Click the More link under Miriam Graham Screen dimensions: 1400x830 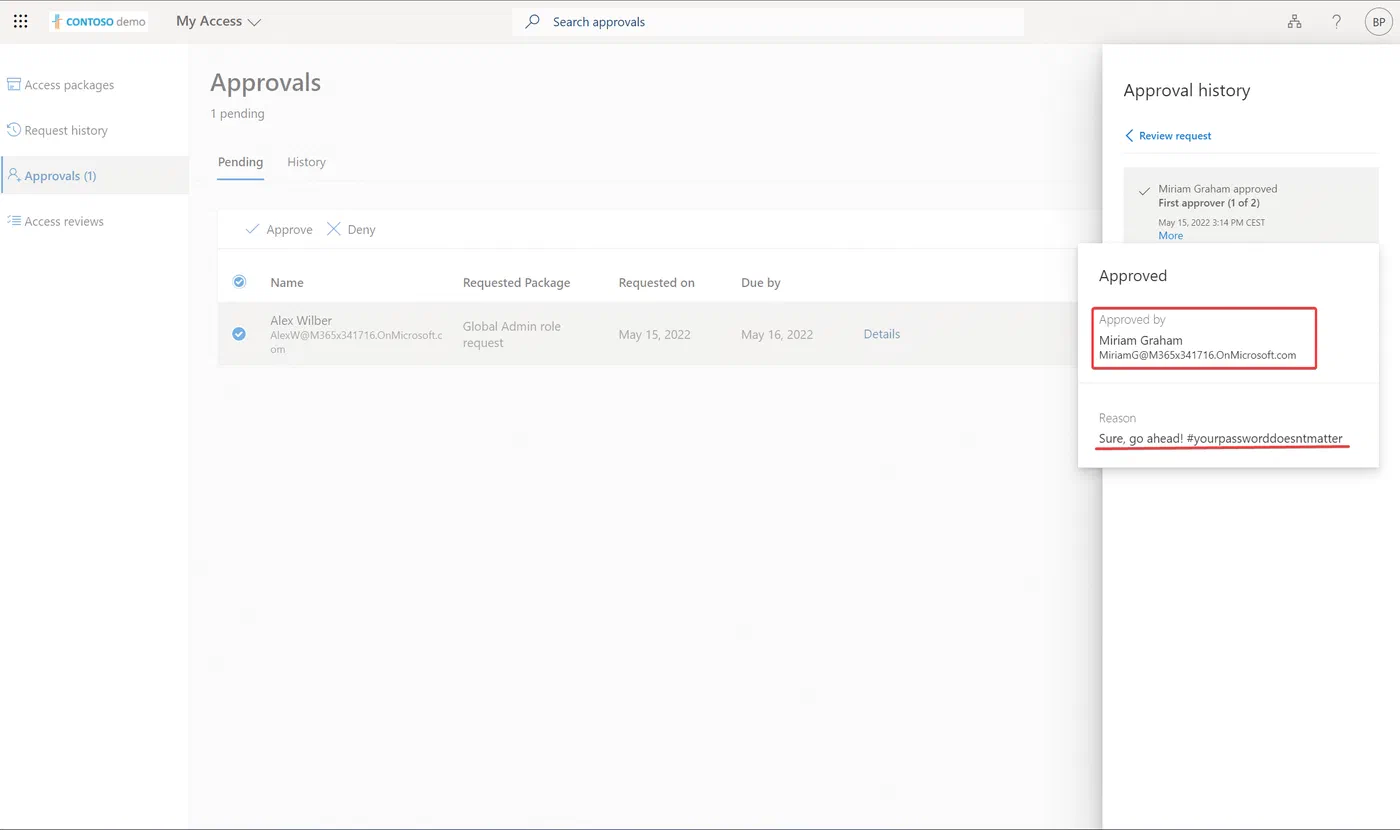[1170, 236]
